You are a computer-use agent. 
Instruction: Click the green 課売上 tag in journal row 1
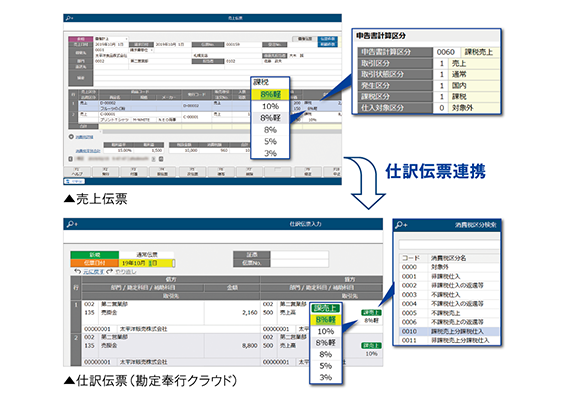[371, 313]
